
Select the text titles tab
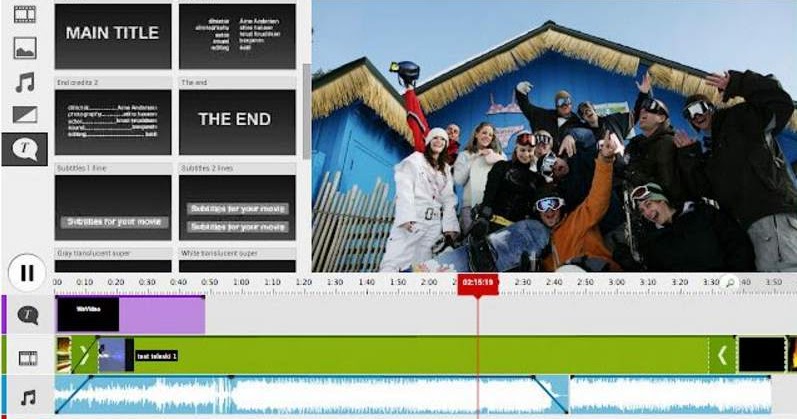tap(24, 149)
